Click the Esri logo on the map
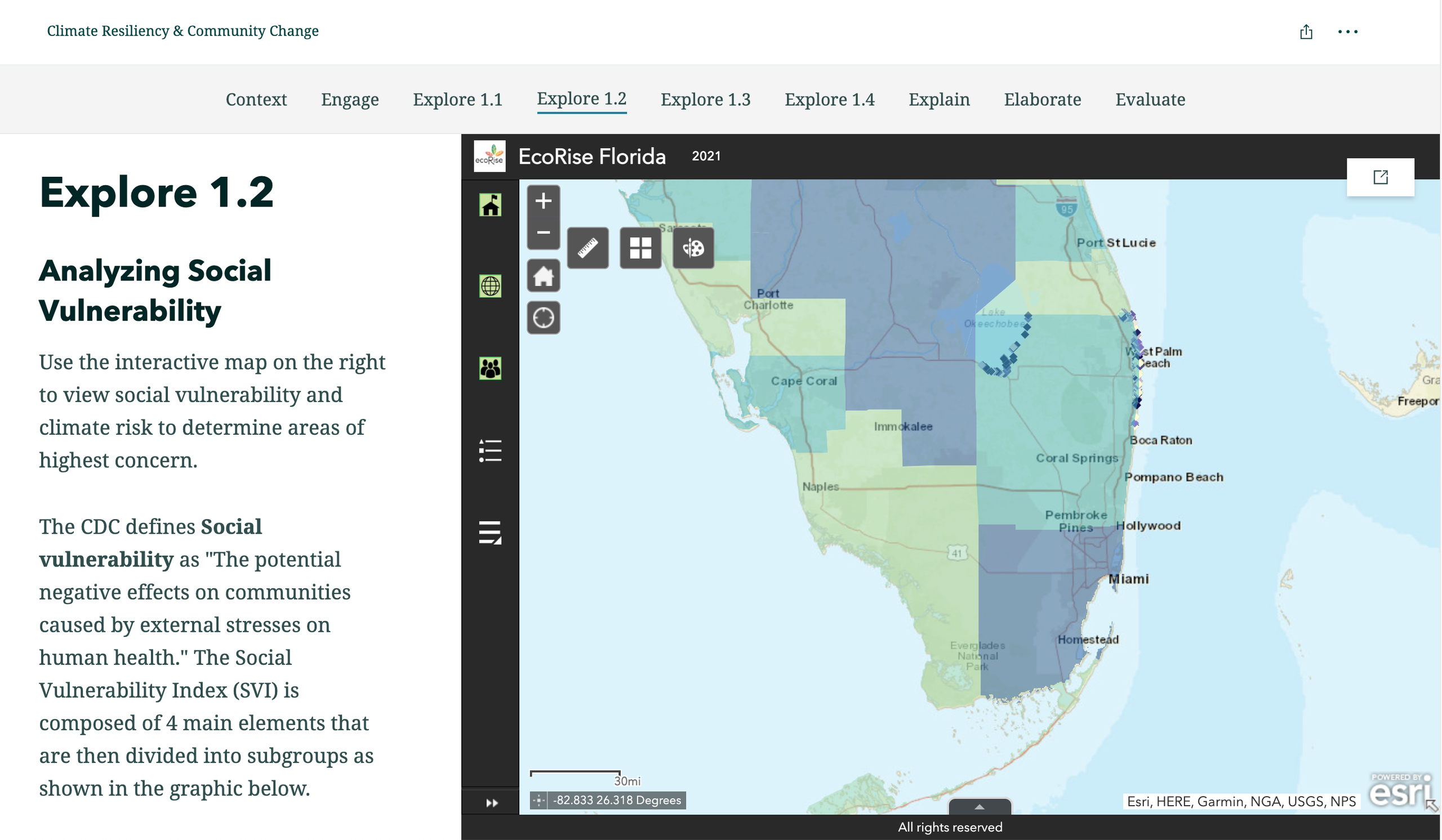The image size is (1442, 840). pos(1400,791)
